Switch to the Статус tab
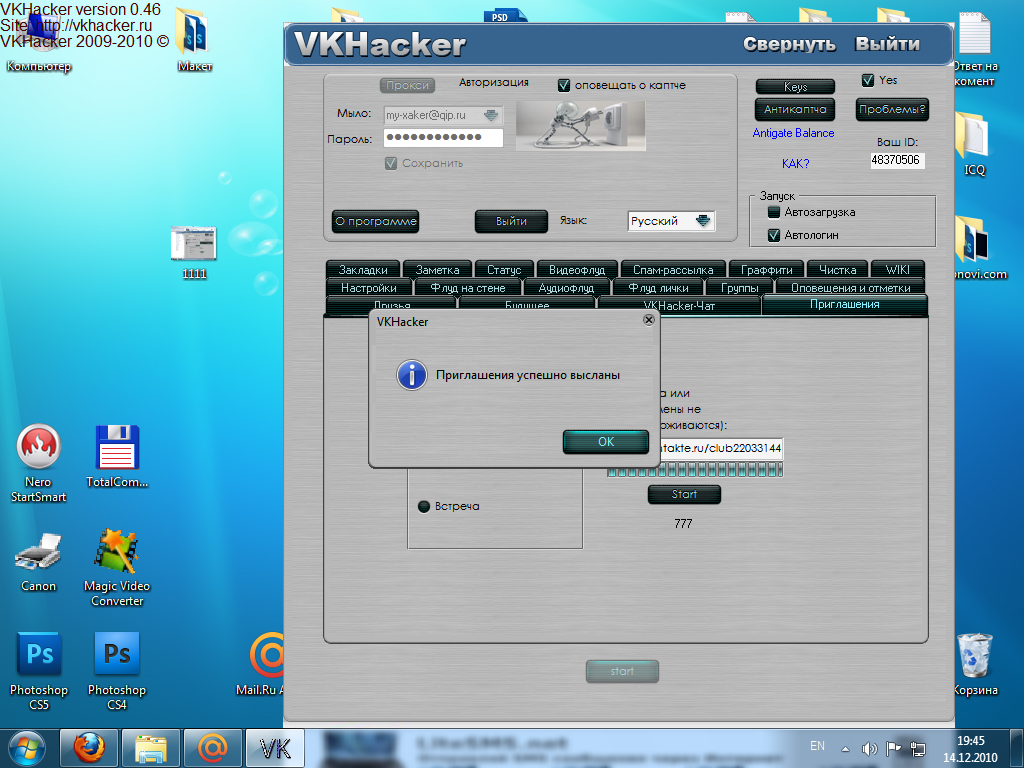Image resolution: width=1024 pixels, height=768 pixels. [504, 270]
